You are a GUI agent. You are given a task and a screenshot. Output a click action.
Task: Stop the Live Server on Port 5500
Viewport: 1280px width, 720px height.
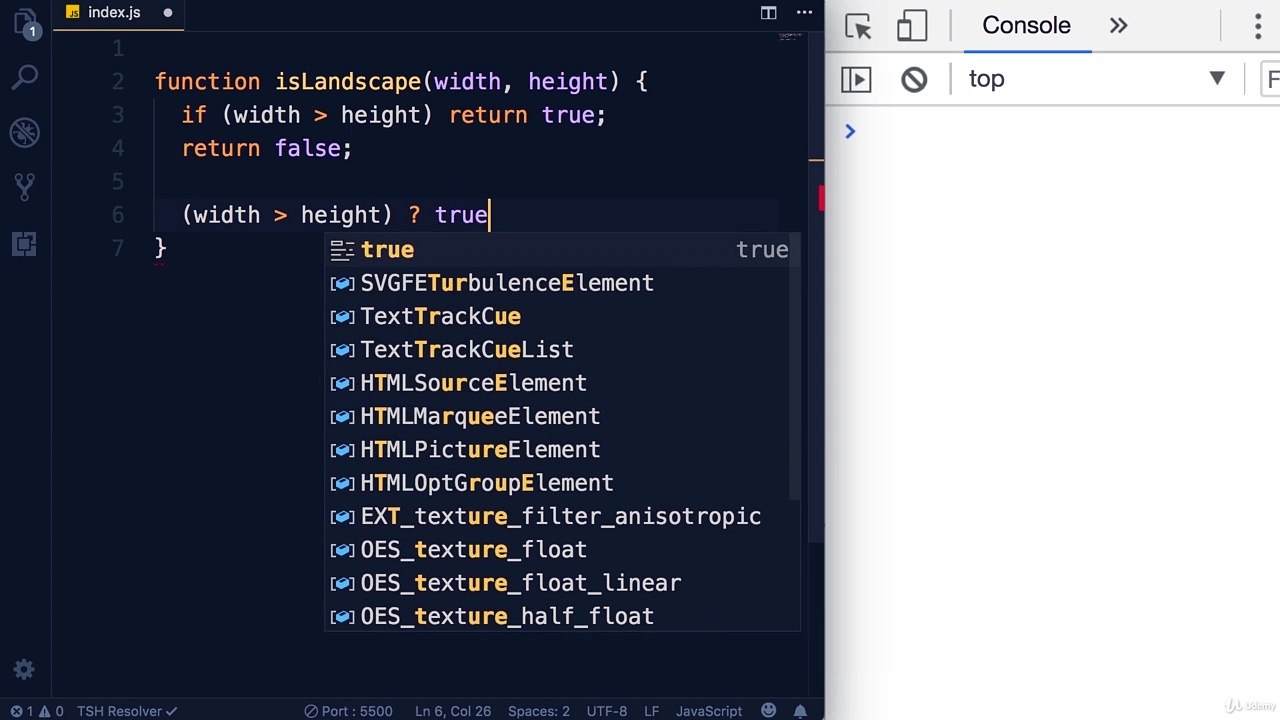click(x=348, y=711)
